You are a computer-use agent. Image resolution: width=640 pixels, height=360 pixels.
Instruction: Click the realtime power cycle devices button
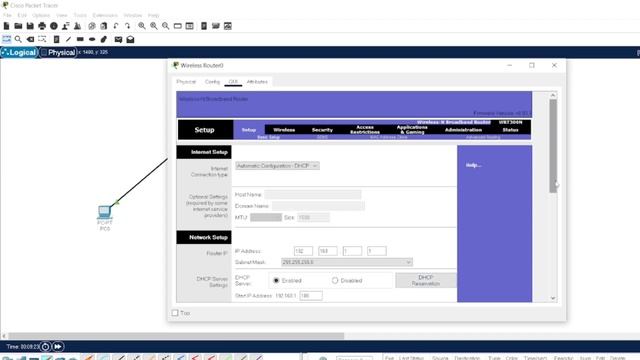45,347
